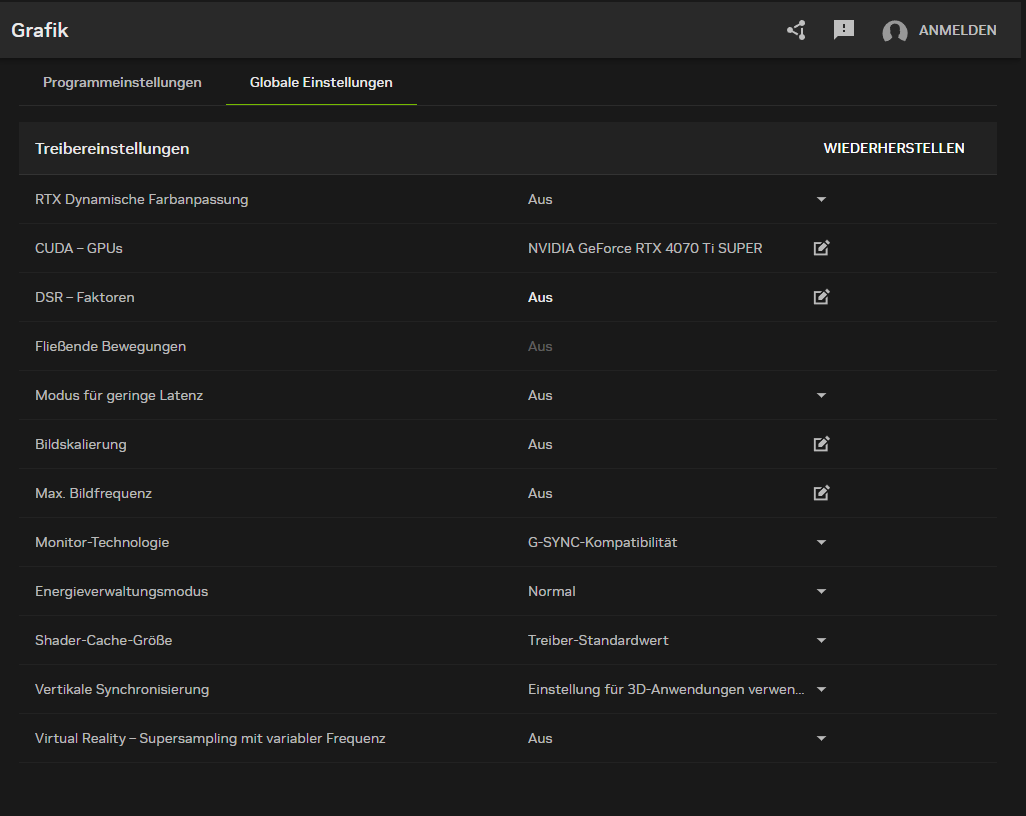Edit the CUDA – GPUs setting
The height and width of the screenshot is (816, 1026).
[821, 248]
